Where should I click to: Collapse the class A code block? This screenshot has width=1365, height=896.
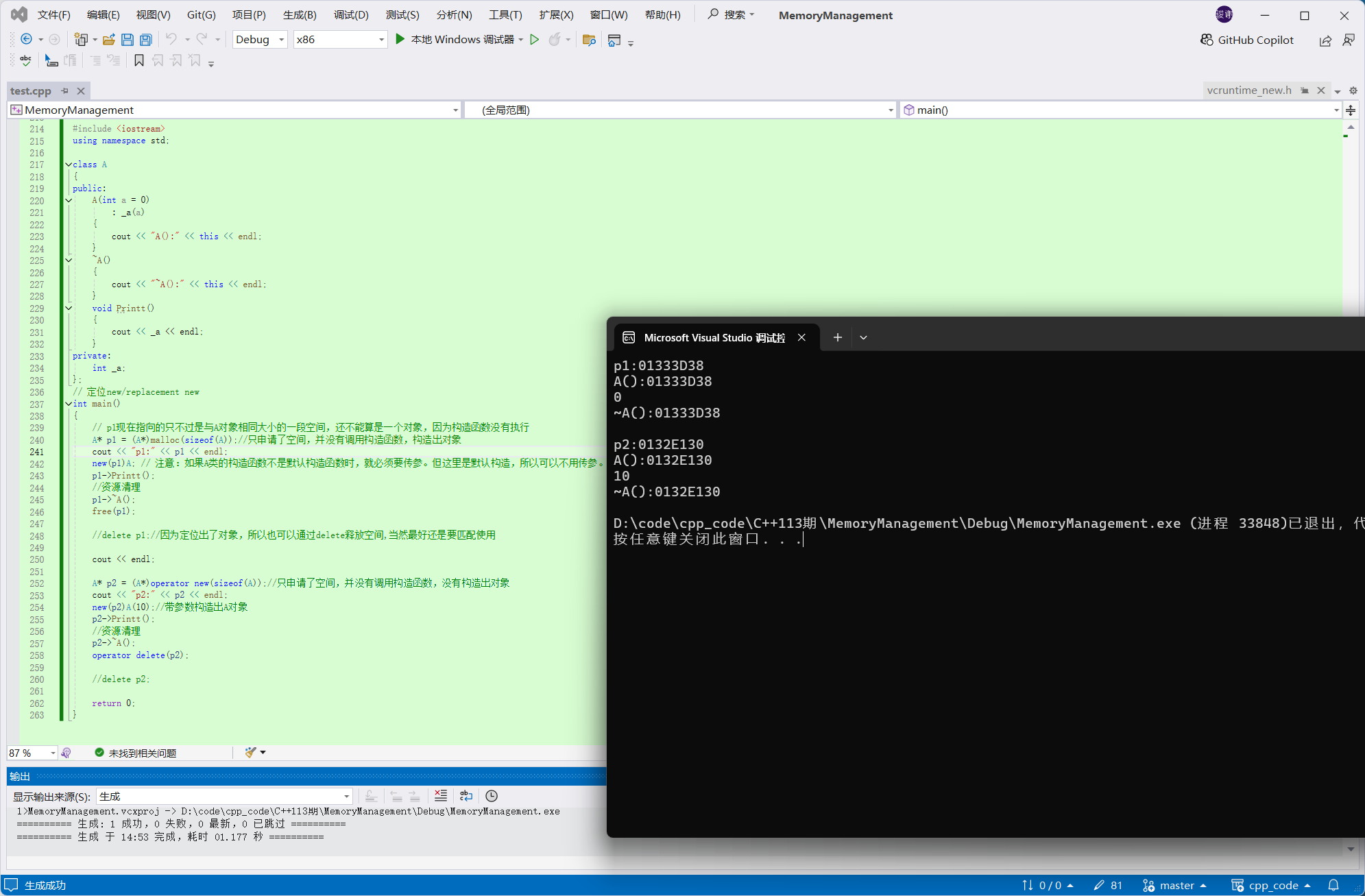[69, 165]
